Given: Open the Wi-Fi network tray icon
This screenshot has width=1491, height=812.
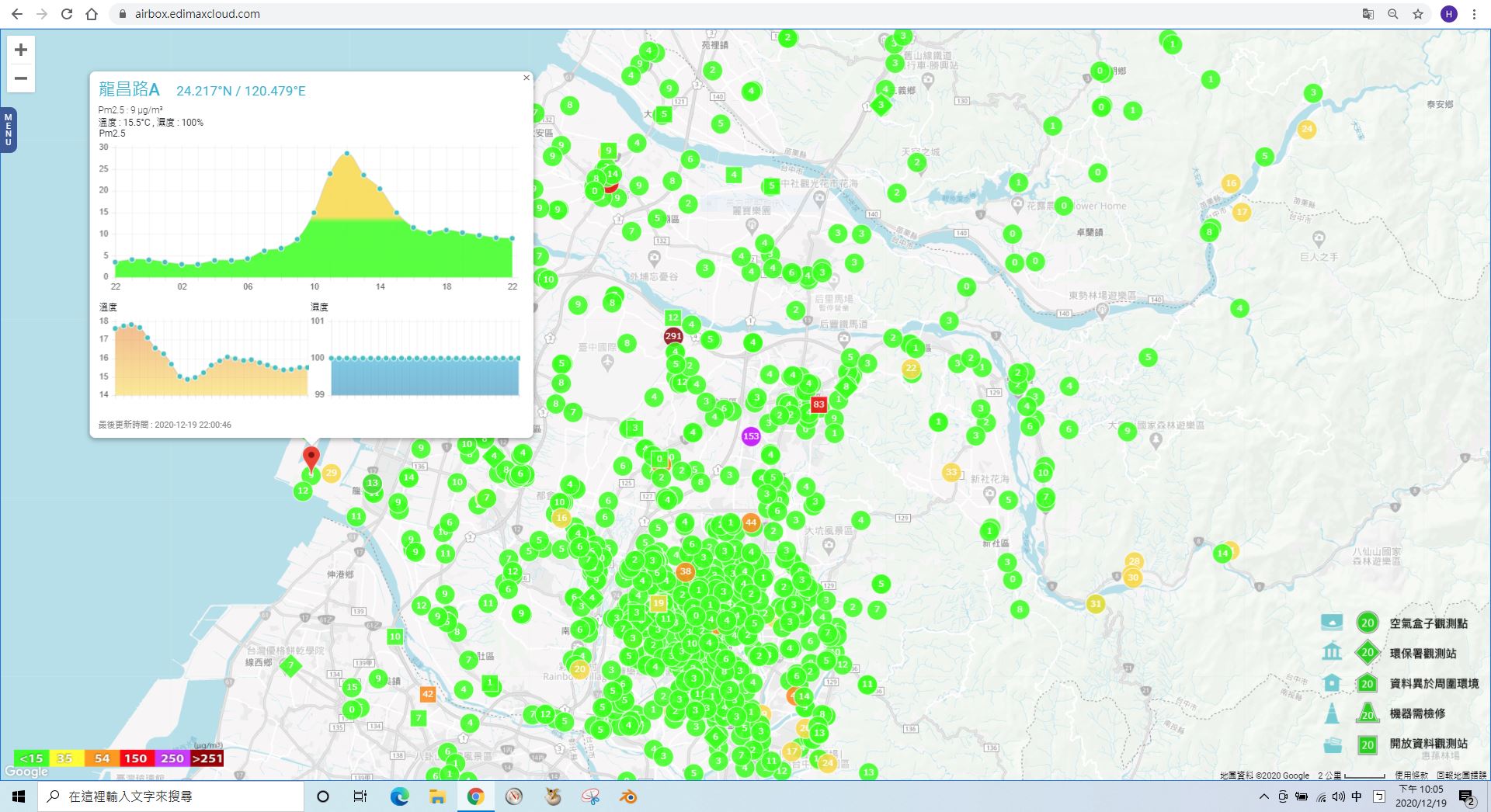Looking at the screenshot, I should coord(1321,796).
